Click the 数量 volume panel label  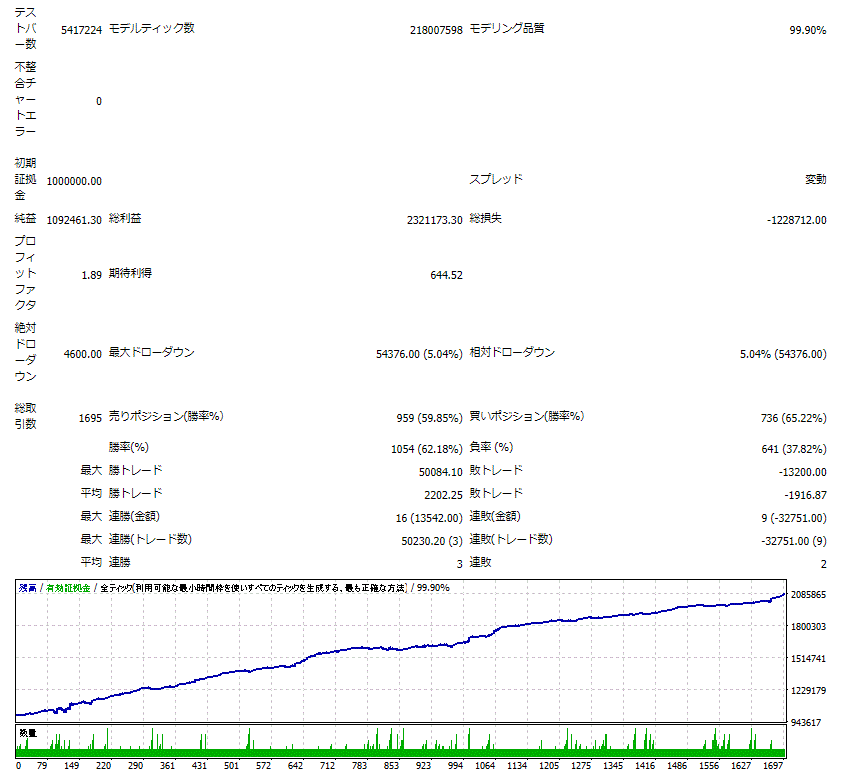(x=28, y=733)
